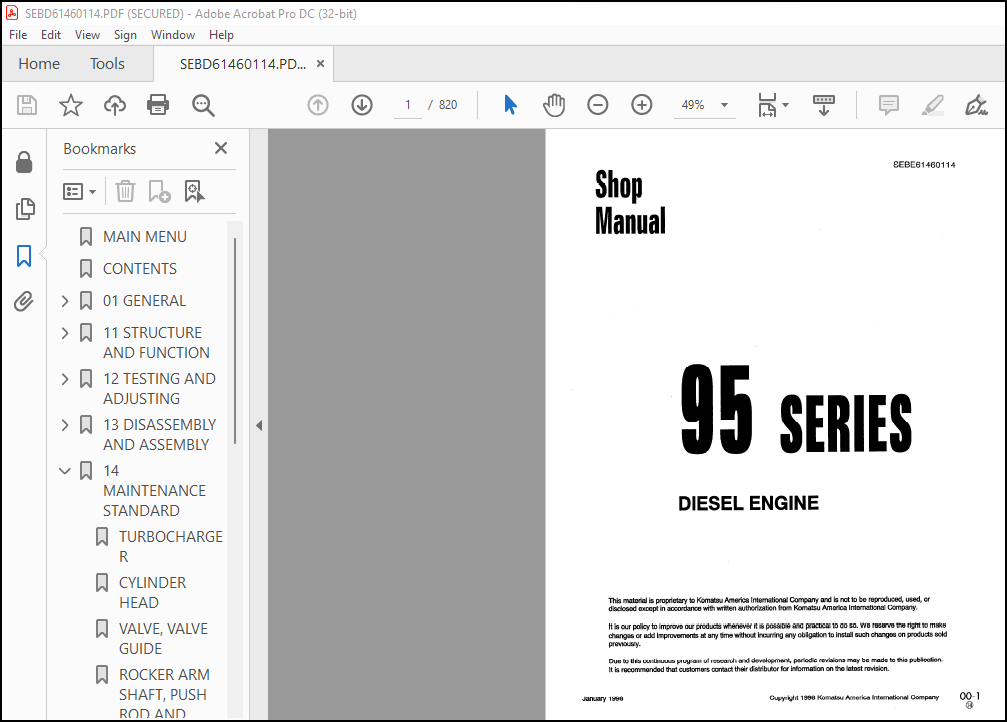Expand the 01 GENERAL bookmark
This screenshot has height=722, width=1007.
click(x=65, y=301)
